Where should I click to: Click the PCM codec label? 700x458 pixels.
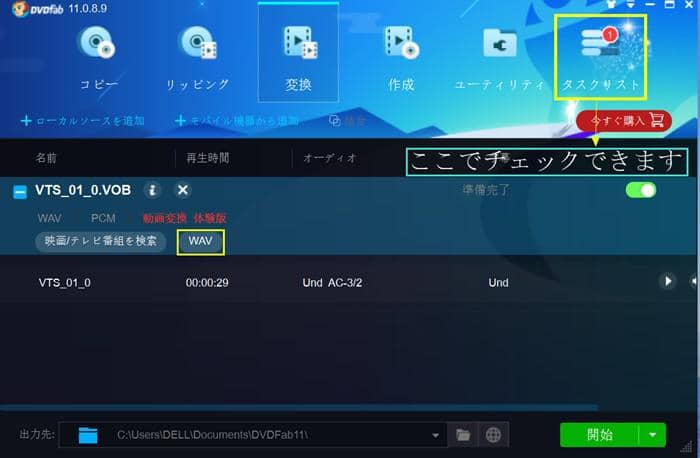pyautogui.click(x=103, y=218)
